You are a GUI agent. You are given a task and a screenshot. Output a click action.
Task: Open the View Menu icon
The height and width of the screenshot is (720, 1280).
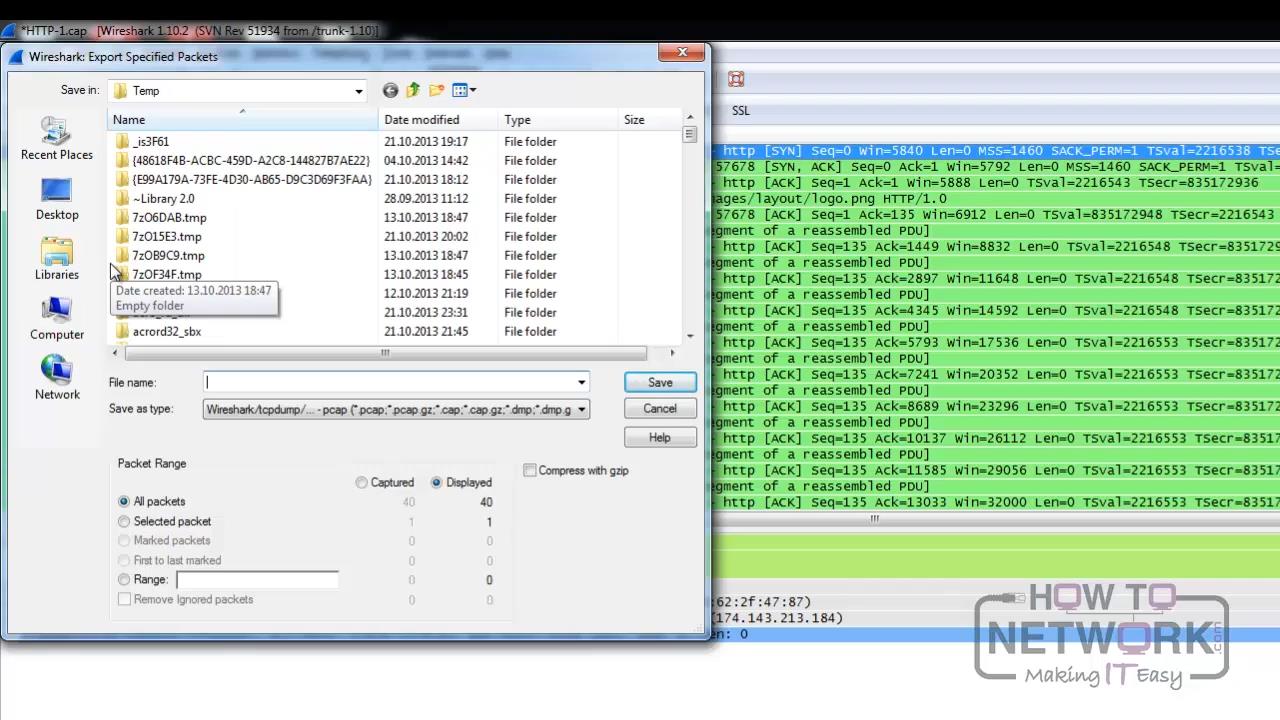tap(464, 90)
